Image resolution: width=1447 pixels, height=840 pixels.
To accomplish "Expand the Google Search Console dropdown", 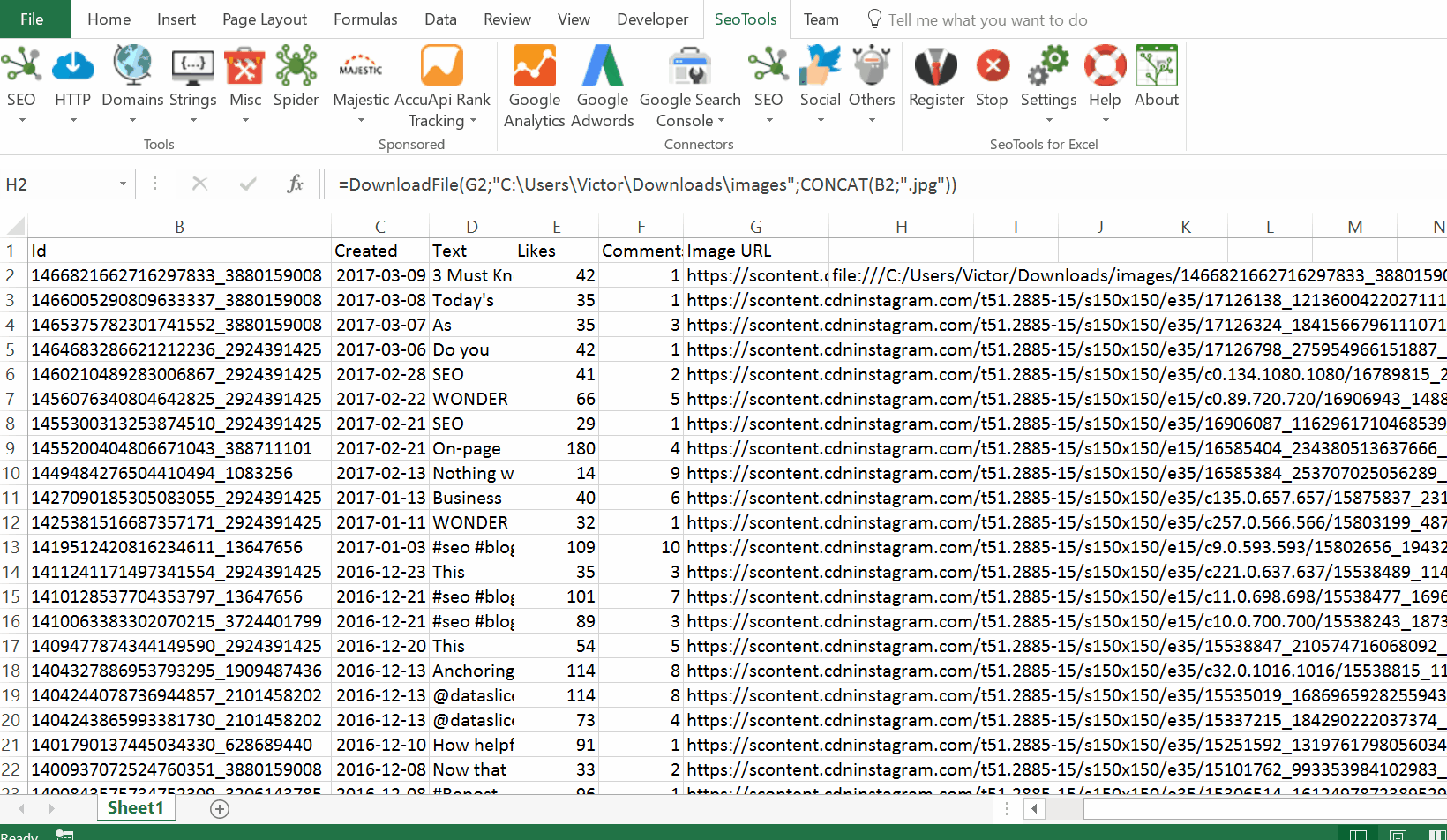I will [x=721, y=121].
